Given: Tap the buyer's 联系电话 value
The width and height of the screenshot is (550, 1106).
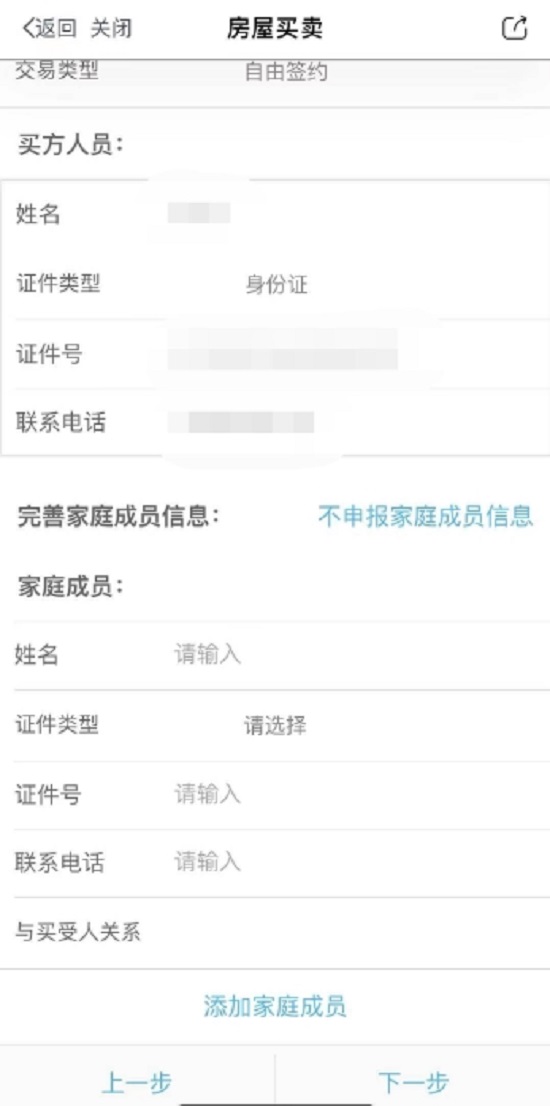Looking at the screenshot, I should pyautogui.click(x=240, y=422).
